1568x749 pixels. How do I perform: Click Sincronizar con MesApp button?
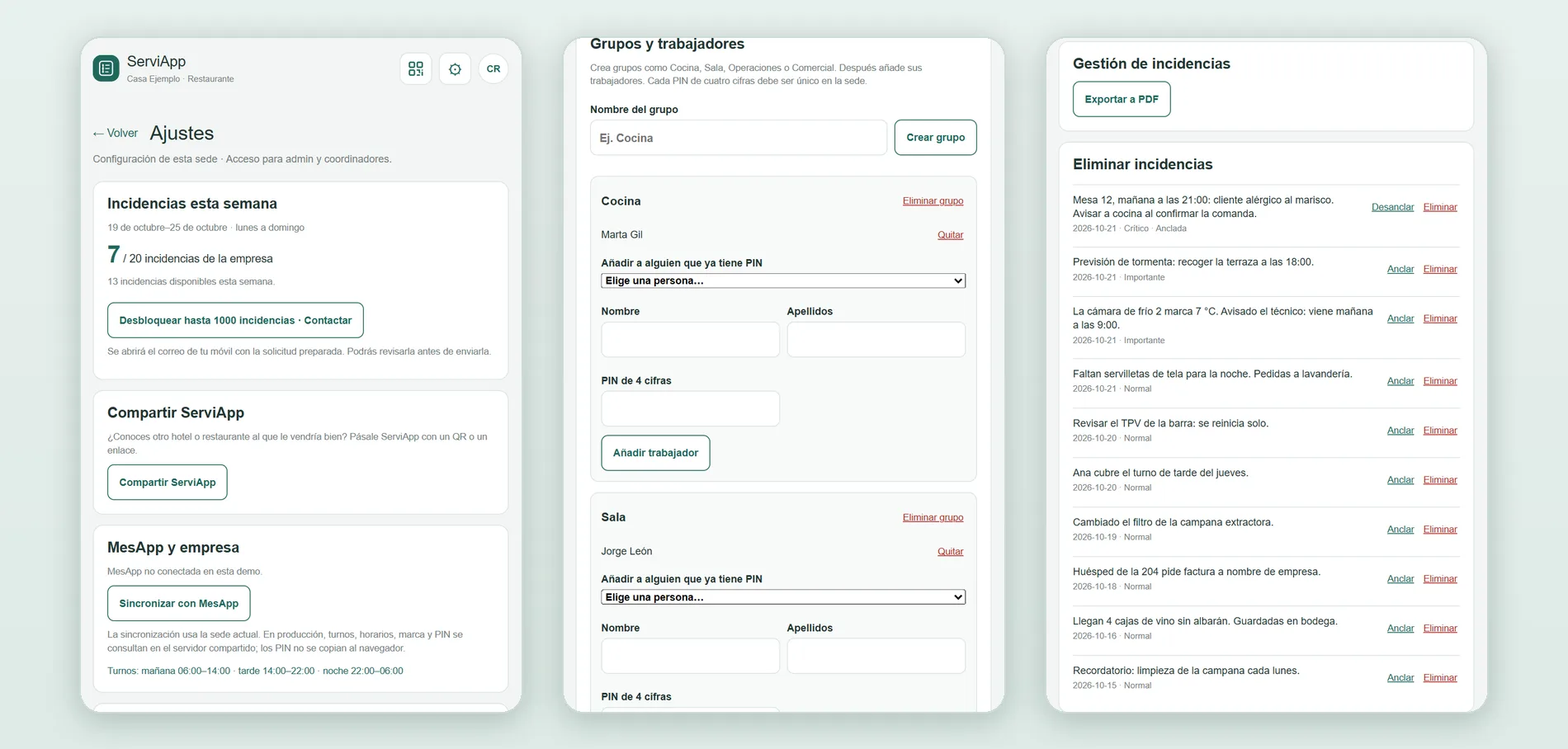[x=179, y=604]
